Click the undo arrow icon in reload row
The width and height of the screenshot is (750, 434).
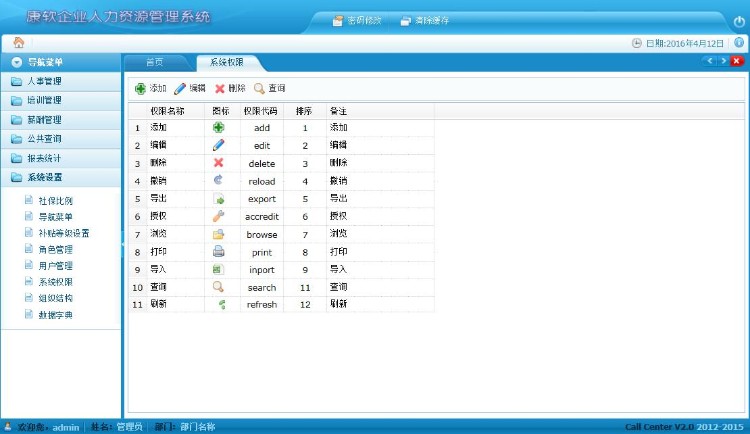pyautogui.click(x=219, y=180)
